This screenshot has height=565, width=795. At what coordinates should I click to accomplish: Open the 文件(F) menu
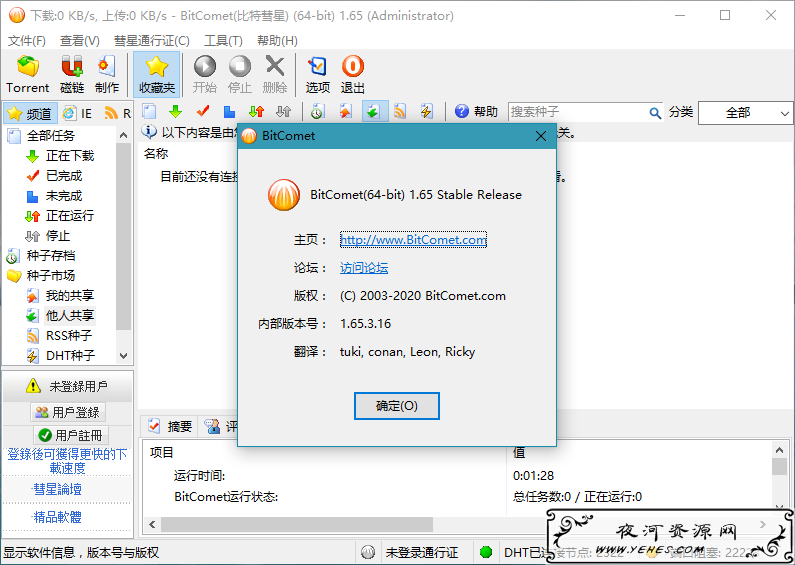pyautogui.click(x=27, y=41)
